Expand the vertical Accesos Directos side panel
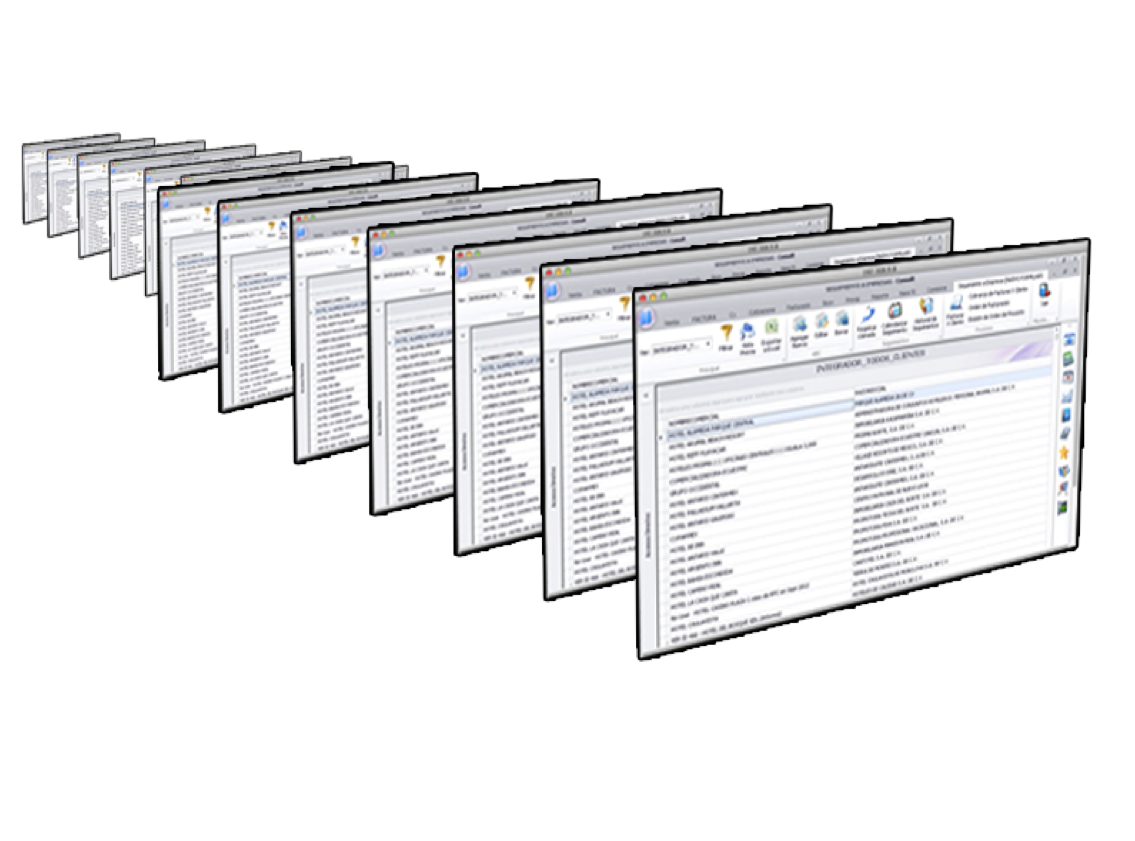Viewport: 1135px width, 841px height. 648,536
